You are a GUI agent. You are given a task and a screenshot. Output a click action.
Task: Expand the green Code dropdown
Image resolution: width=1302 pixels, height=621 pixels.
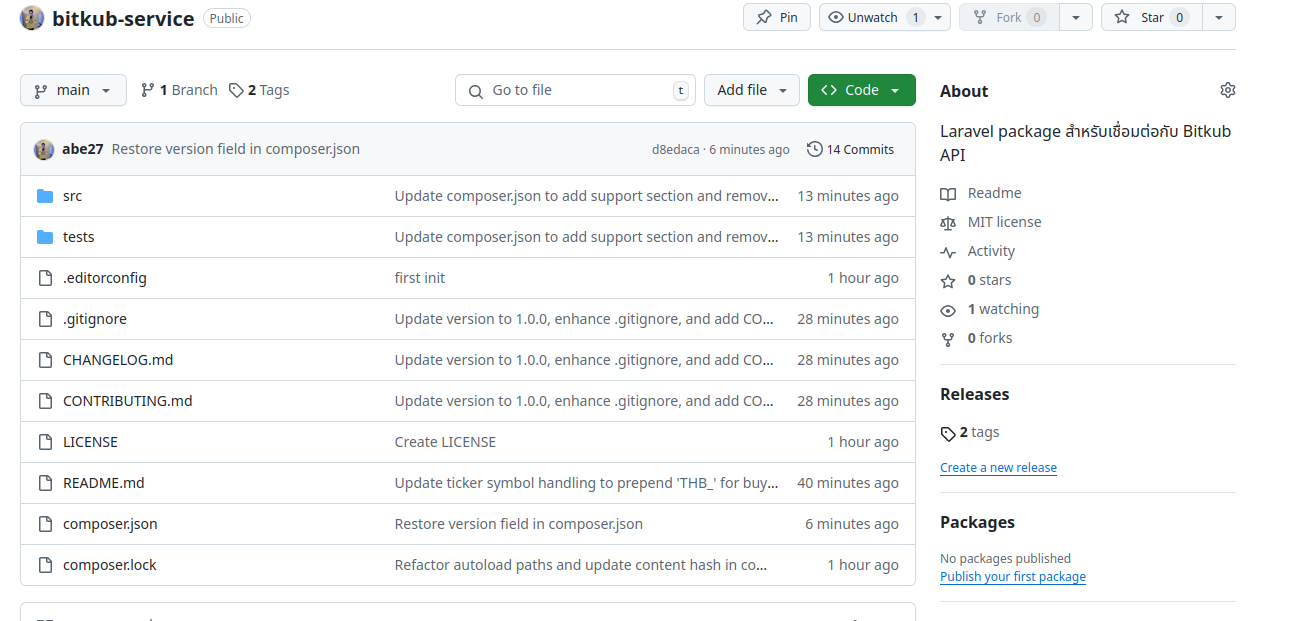[x=862, y=90]
